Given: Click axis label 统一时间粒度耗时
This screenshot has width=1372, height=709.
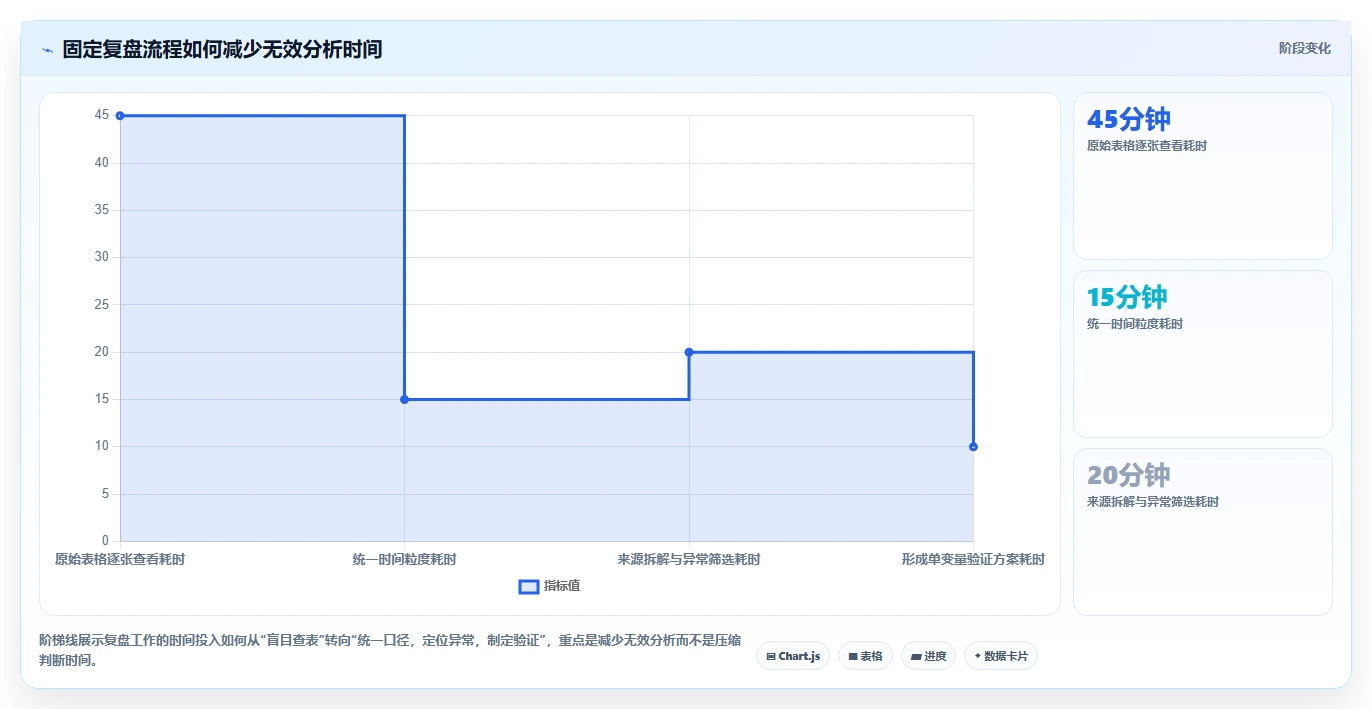Looking at the screenshot, I should click(404, 560).
